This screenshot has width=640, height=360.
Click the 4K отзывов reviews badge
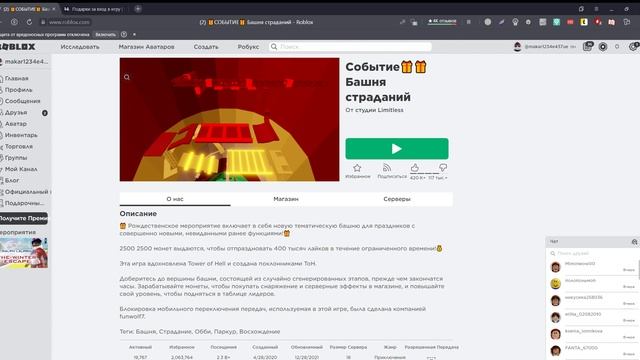pyautogui.click(x=442, y=21)
